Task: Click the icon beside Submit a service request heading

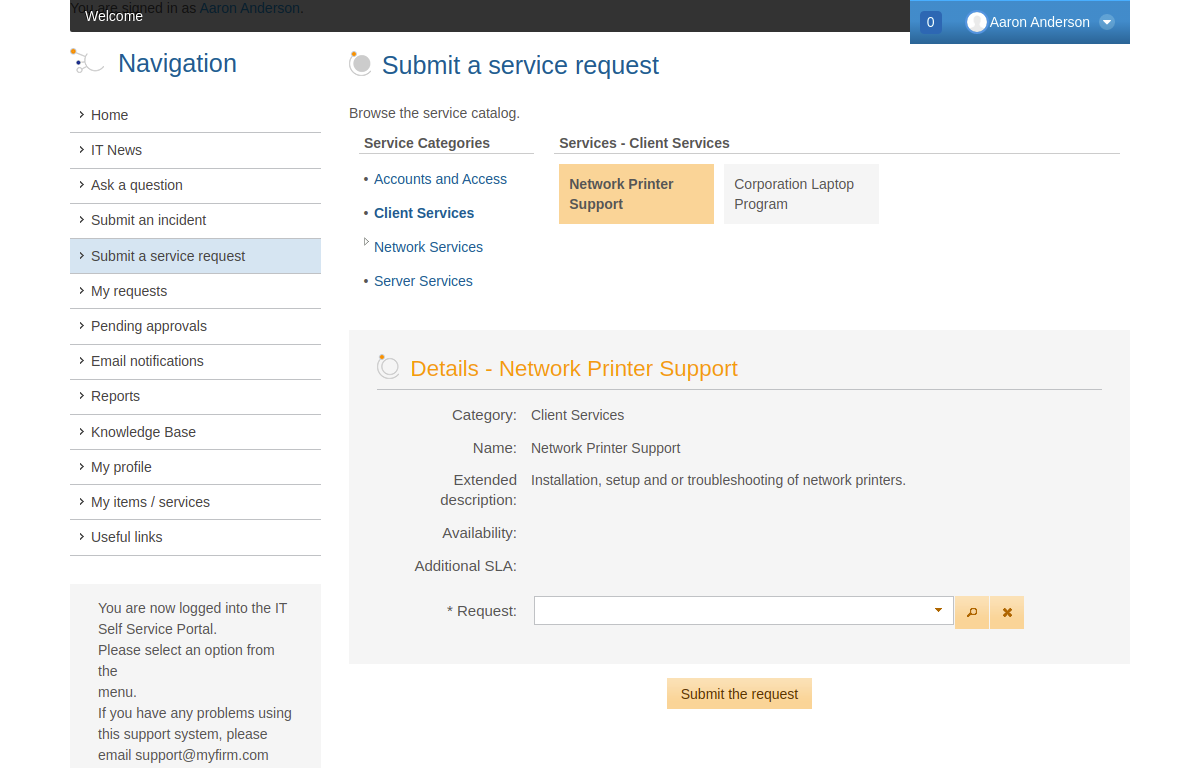Action: coord(360,64)
